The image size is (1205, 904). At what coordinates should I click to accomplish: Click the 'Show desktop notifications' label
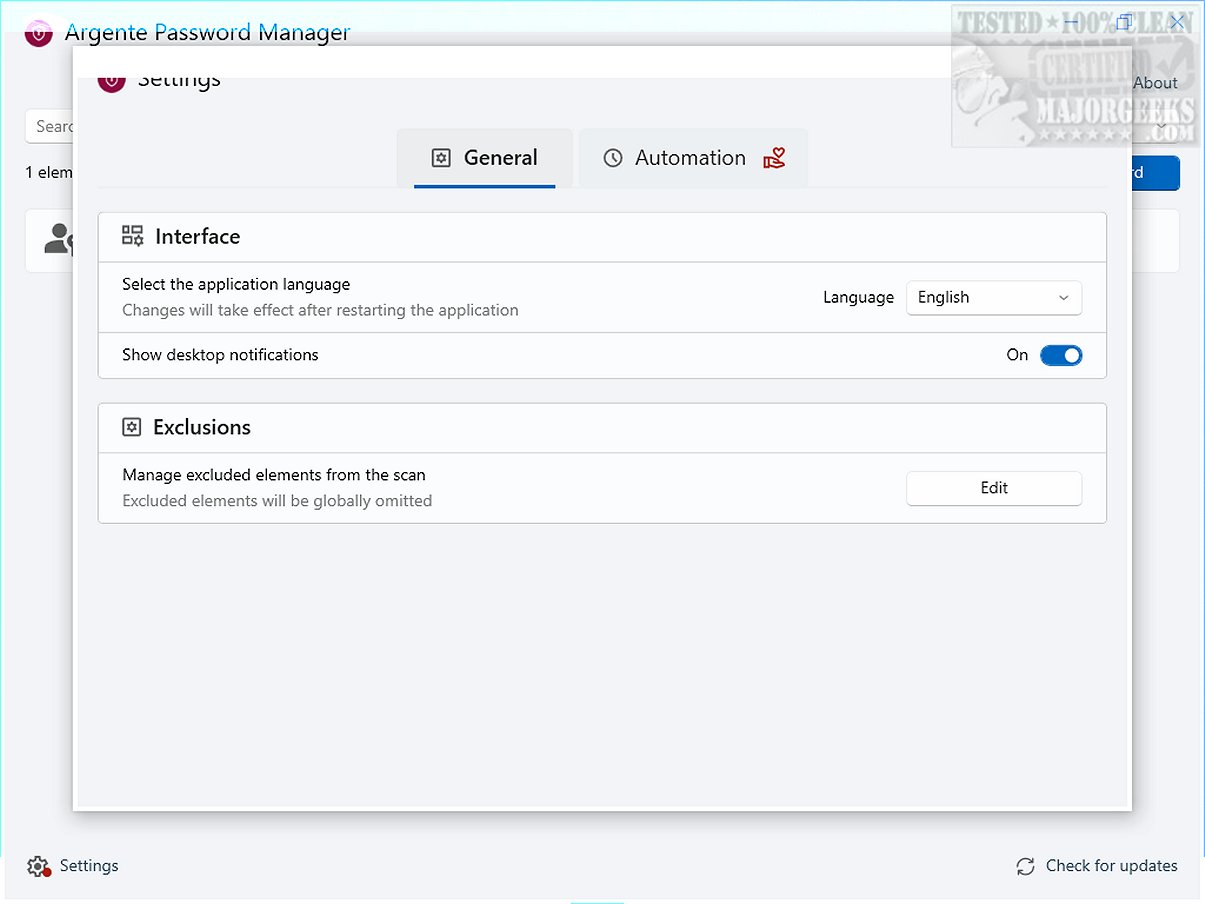[x=220, y=355]
